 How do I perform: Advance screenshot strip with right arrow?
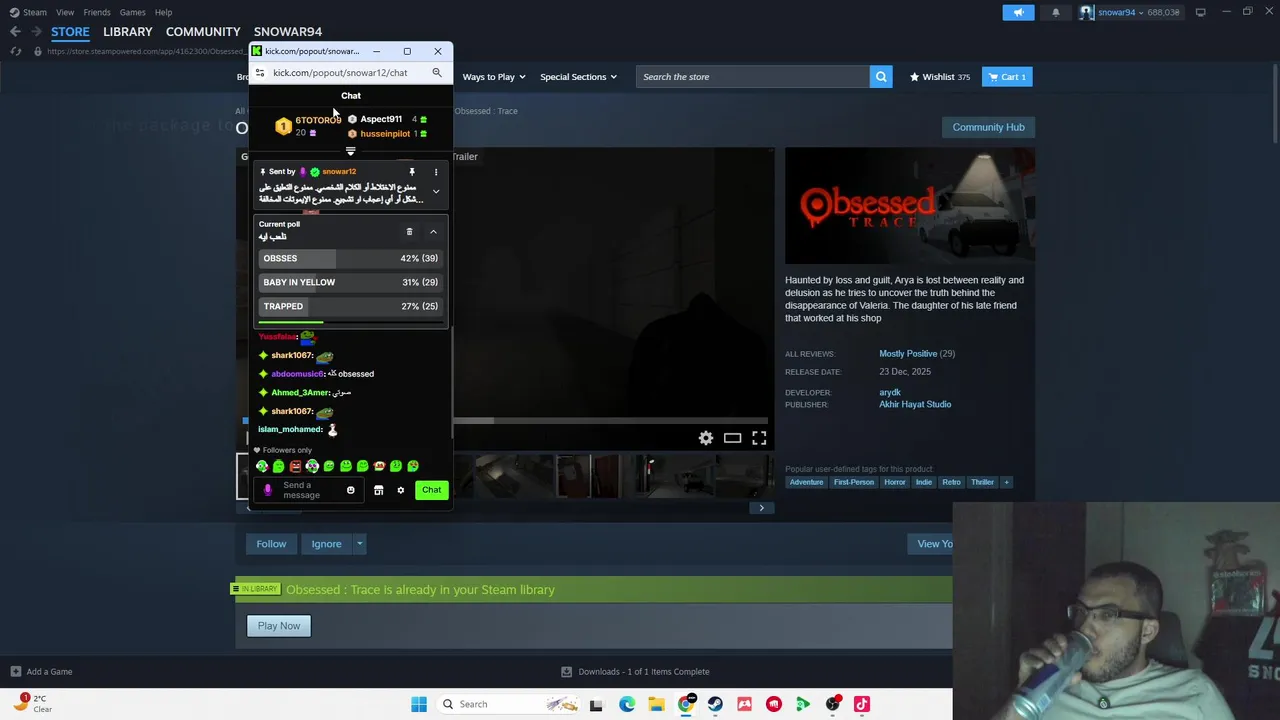coord(761,508)
